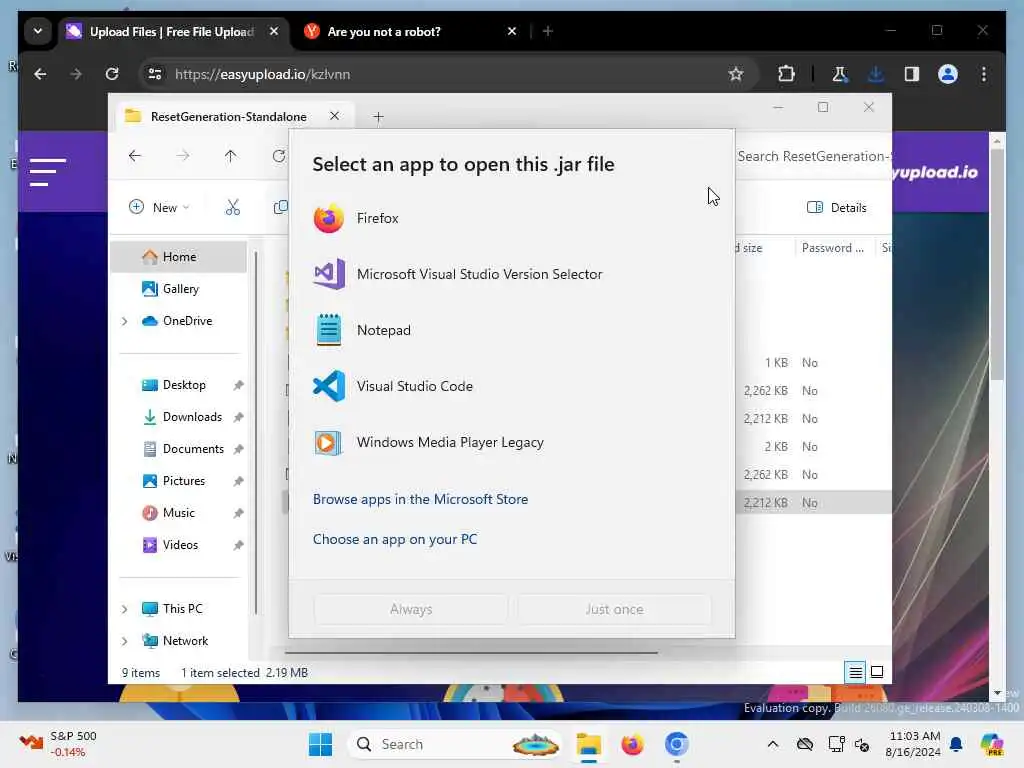Choose Firefox to open the .jar file

coord(511,218)
